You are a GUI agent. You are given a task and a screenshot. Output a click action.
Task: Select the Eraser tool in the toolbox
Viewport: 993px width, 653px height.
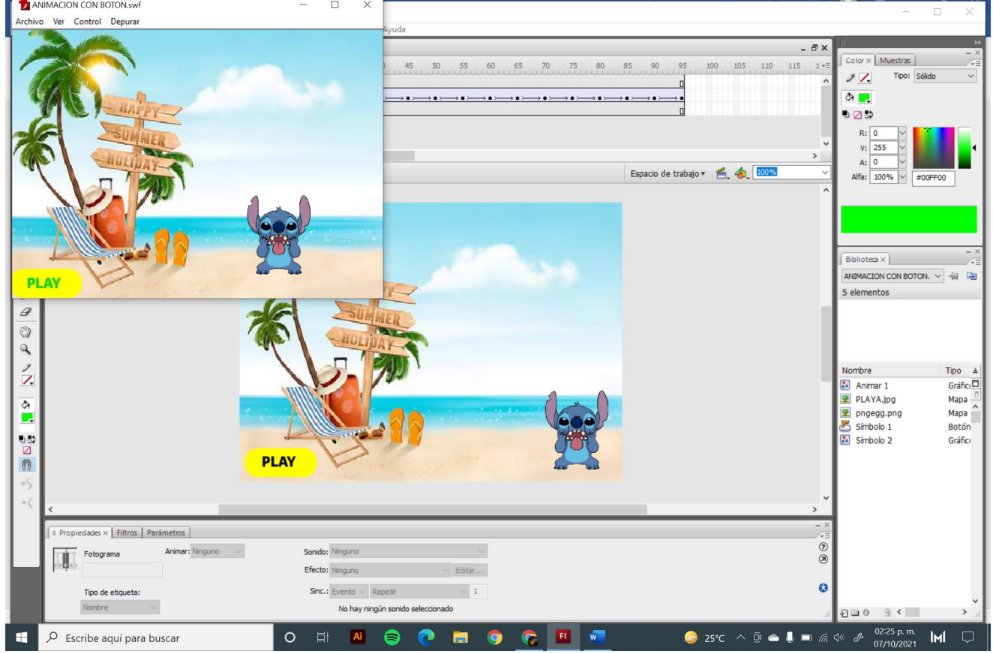(25, 312)
